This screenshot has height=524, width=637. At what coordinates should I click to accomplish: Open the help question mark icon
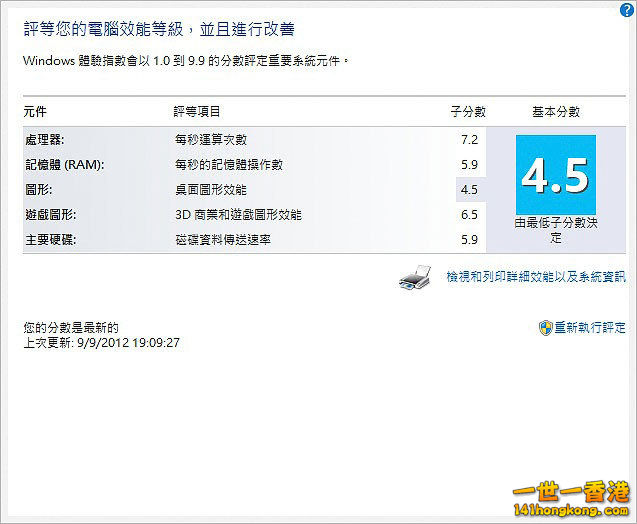(627, 10)
